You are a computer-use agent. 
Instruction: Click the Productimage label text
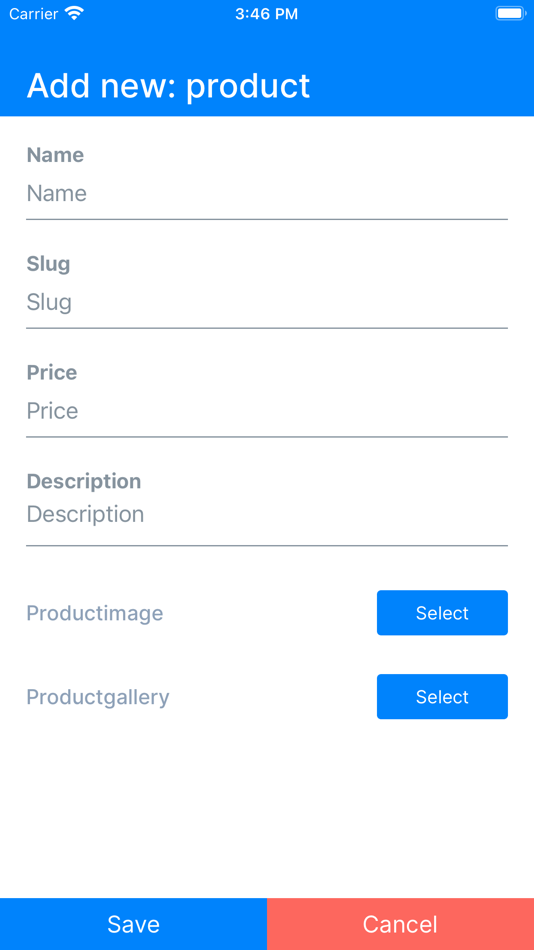[x=95, y=613]
